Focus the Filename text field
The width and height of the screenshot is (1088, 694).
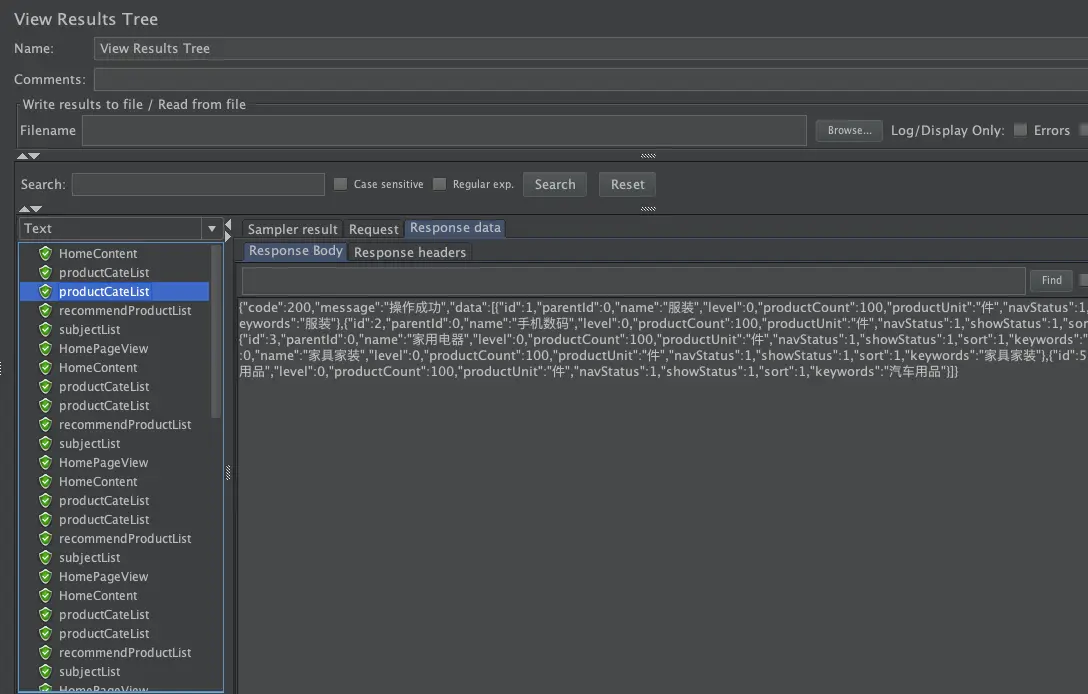pos(444,130)
